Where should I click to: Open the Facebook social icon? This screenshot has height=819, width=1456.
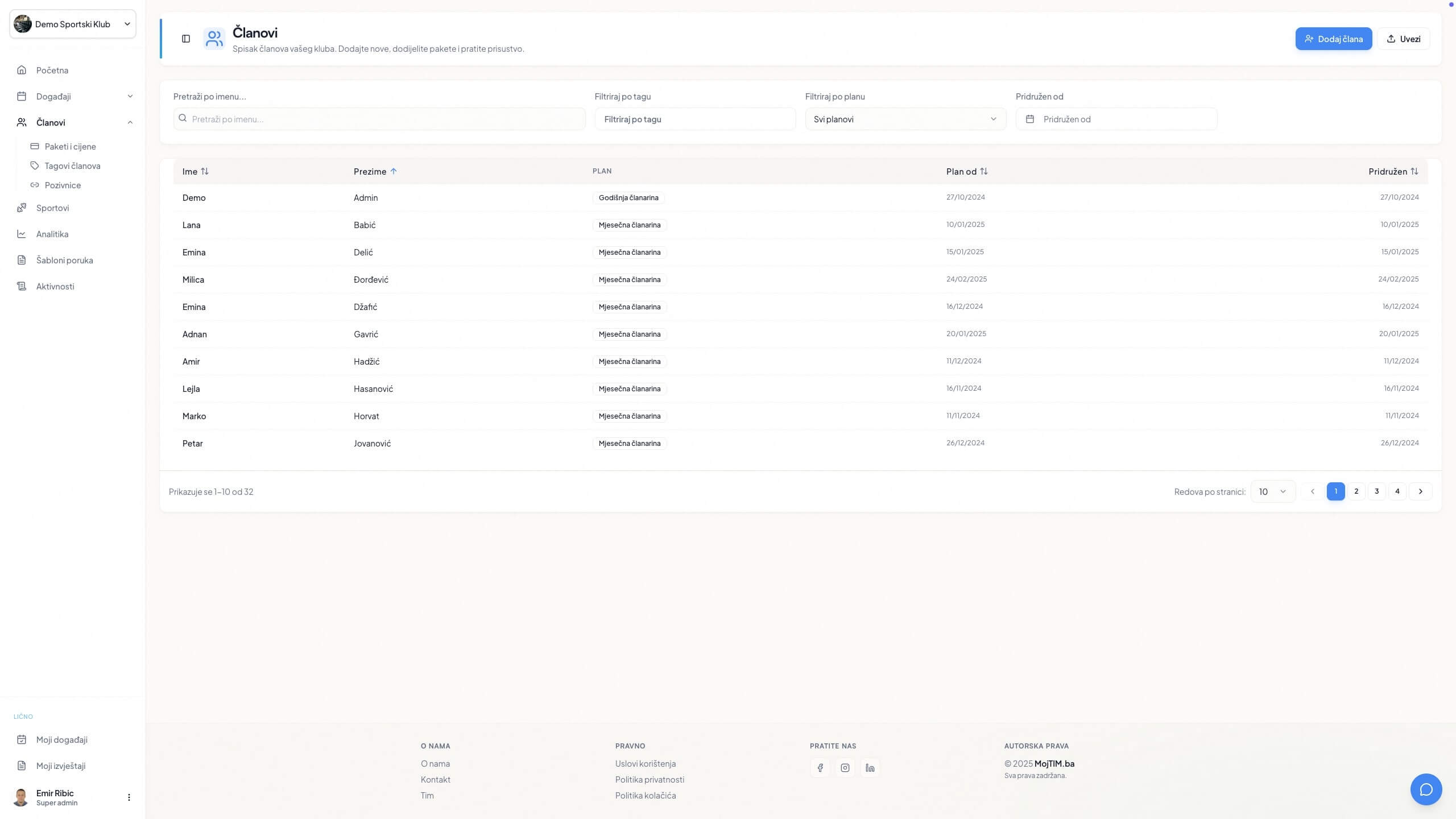[820, 768]
